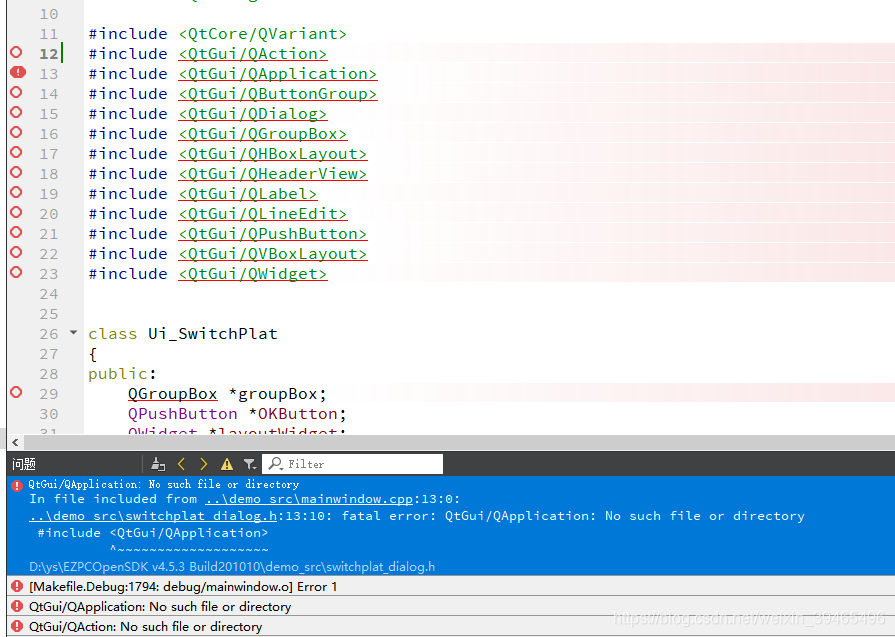Click the QPushButton type on line 30
895x637 pixels.
pyautogui.click(x=183, y=414)
